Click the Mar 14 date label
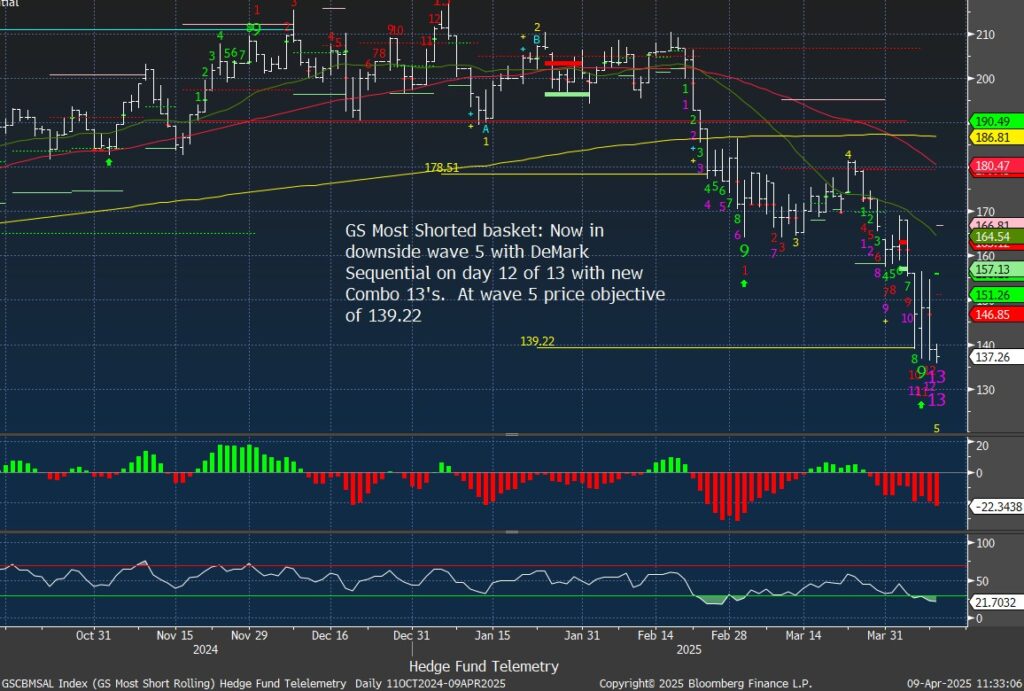 [803, 635]
